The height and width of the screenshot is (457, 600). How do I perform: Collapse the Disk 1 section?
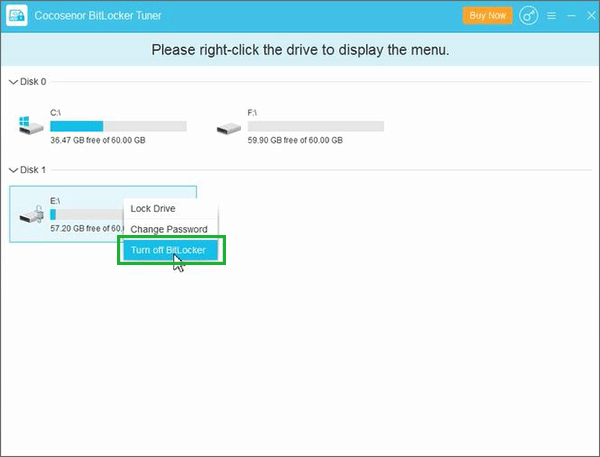pyautogui.click(x=13, y=170)
